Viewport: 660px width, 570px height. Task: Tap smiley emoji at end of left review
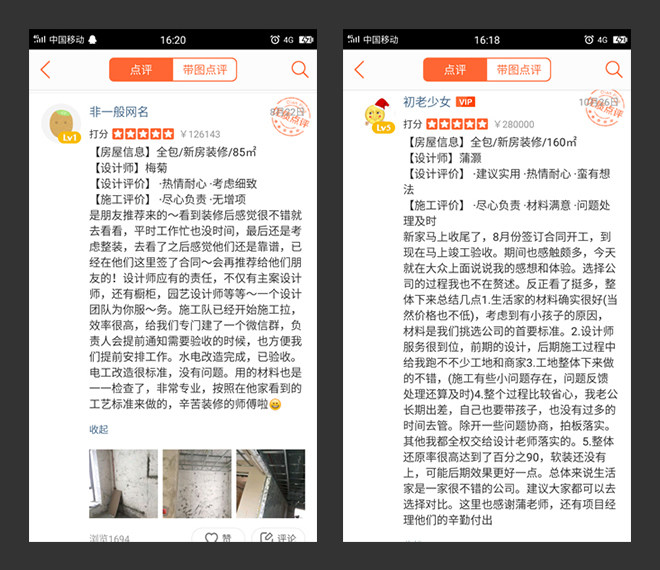(x=275, y=404)
